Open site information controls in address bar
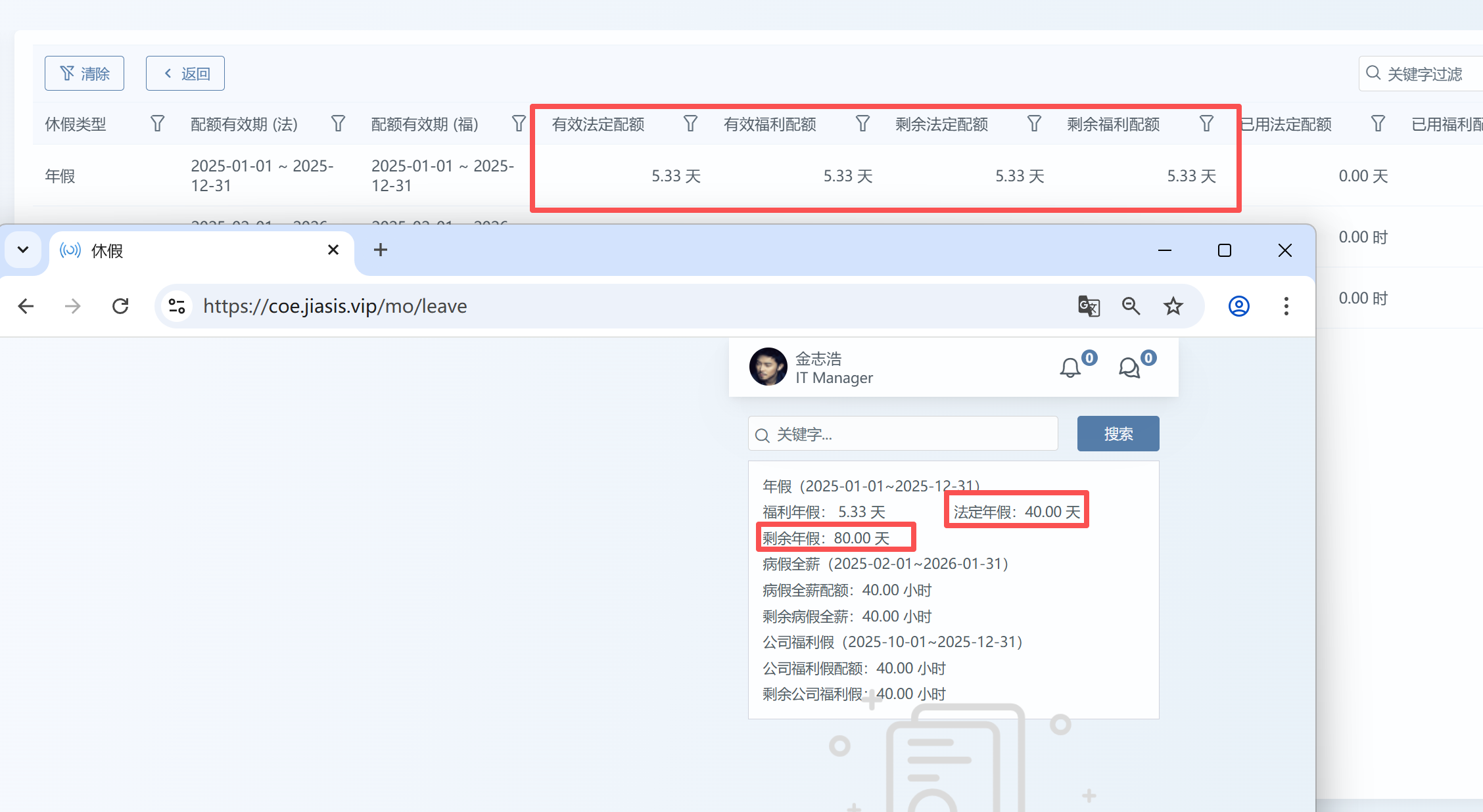 tap(177, 306)
